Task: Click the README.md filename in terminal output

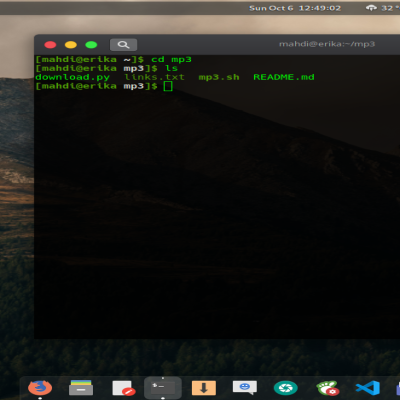Action: (284, 77)
